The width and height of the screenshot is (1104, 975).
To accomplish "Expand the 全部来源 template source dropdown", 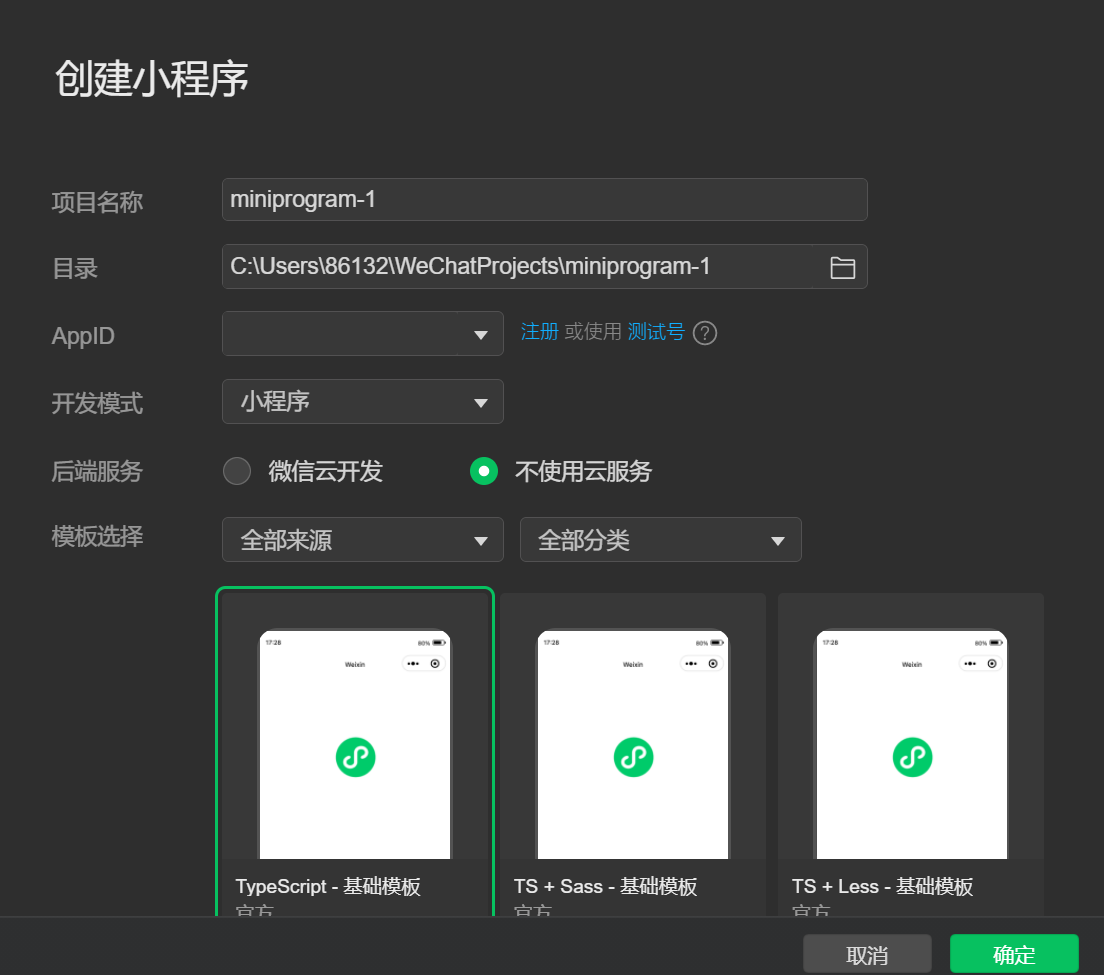I will click(x=363, y=540).
